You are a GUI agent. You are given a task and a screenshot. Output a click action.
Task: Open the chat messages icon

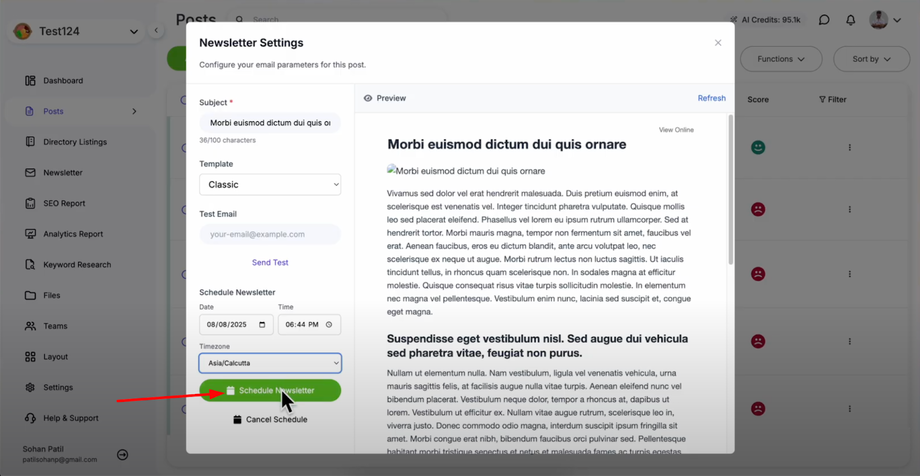click(x=824, y=20)
